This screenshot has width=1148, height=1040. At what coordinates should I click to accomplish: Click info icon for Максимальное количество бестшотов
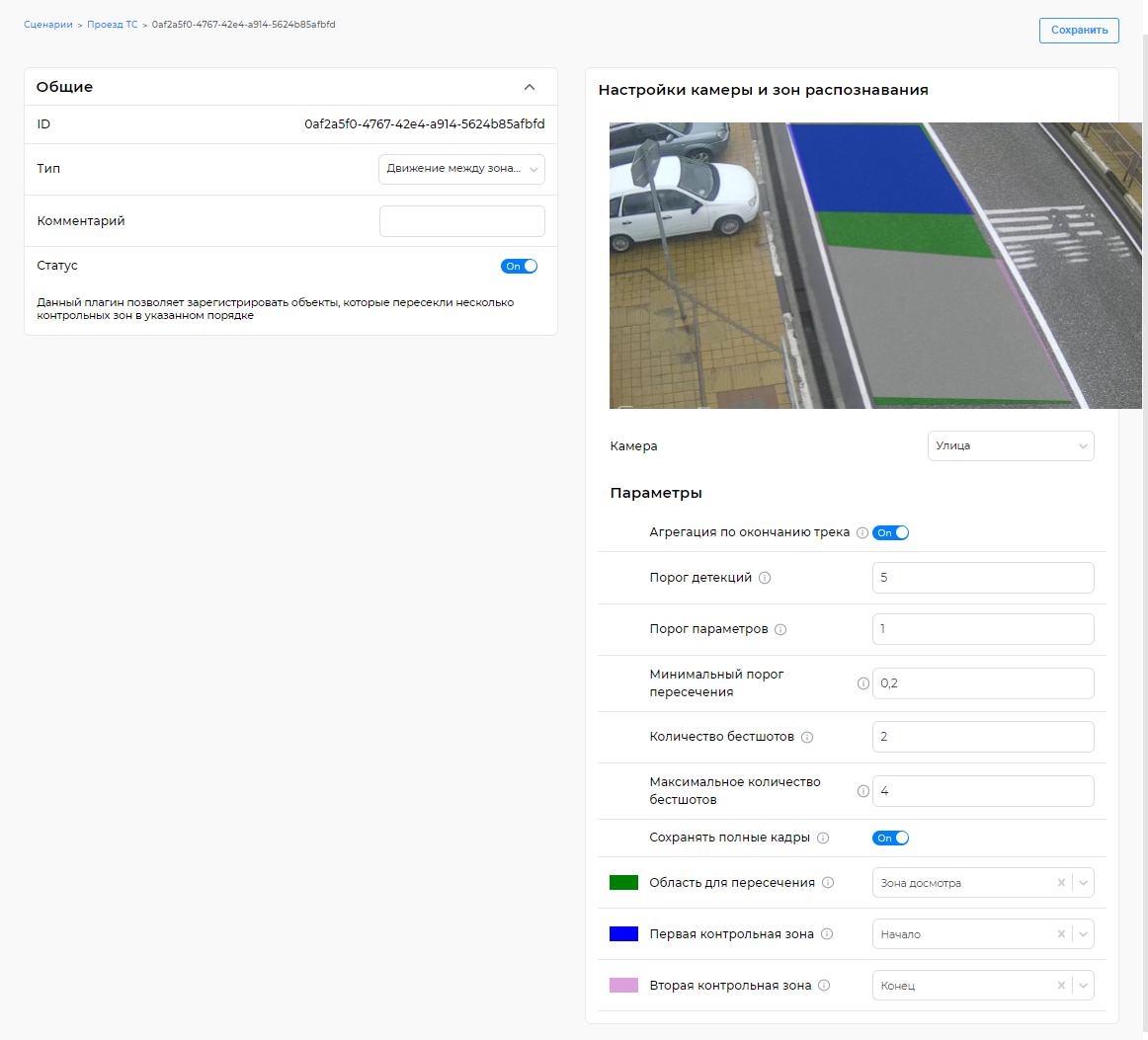[x=863, y=791]
